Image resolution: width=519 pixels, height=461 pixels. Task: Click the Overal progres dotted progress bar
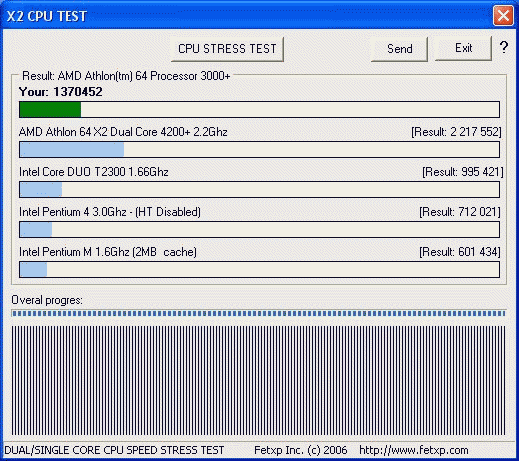pos(259,313)
